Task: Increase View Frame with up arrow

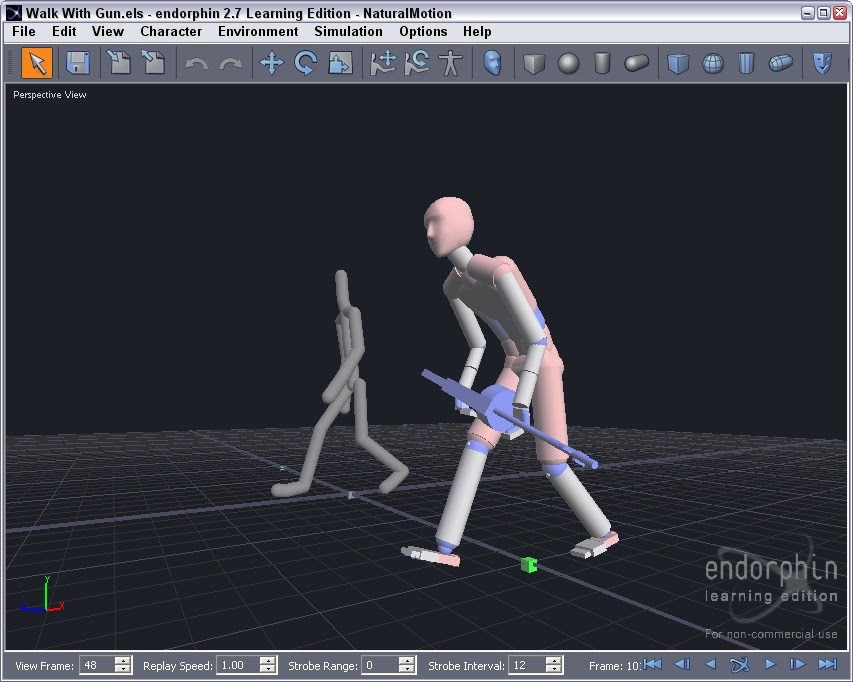Action: [123, 660]
